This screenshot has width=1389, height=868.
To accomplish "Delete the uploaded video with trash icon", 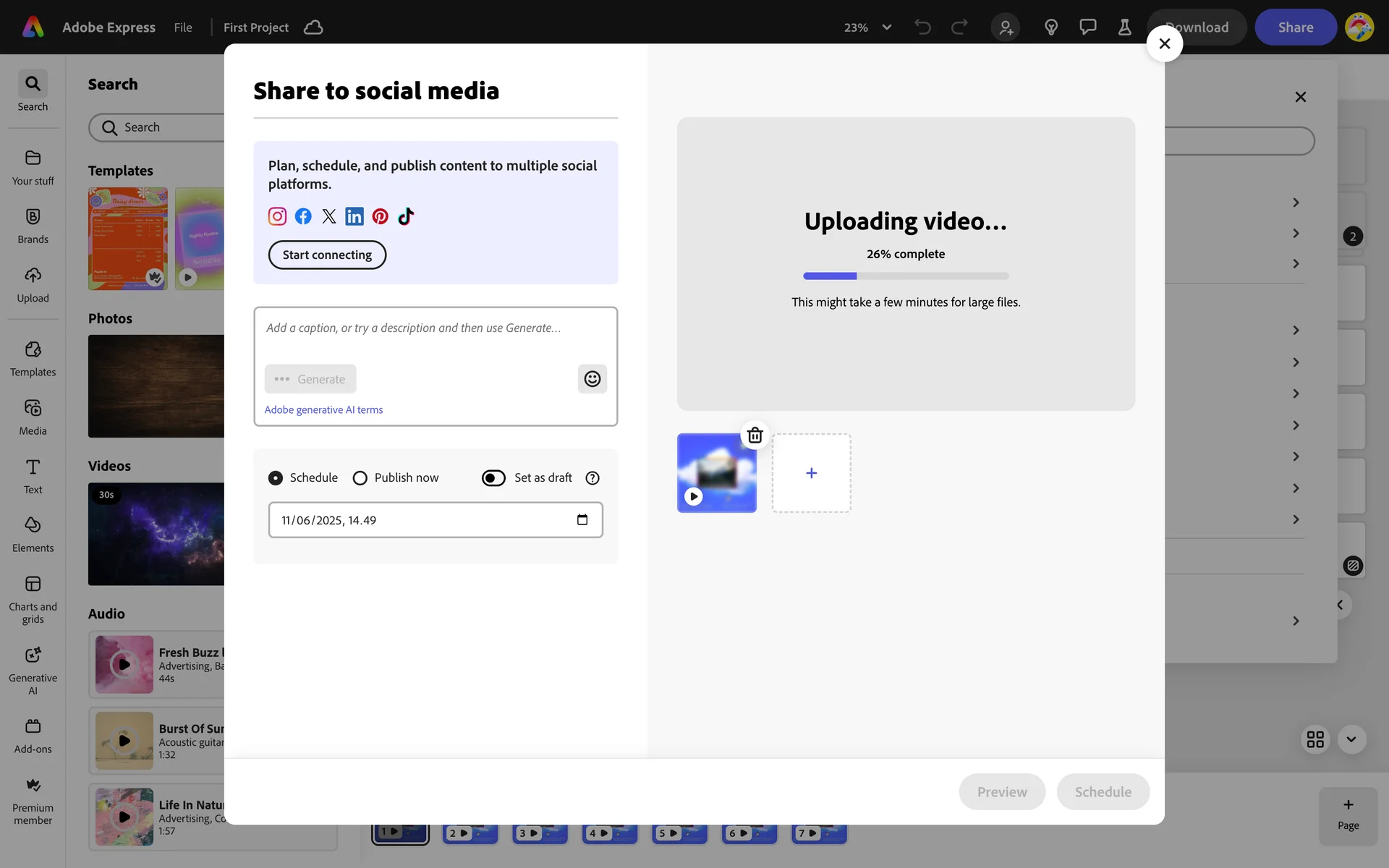I will (x=755, y=435).
